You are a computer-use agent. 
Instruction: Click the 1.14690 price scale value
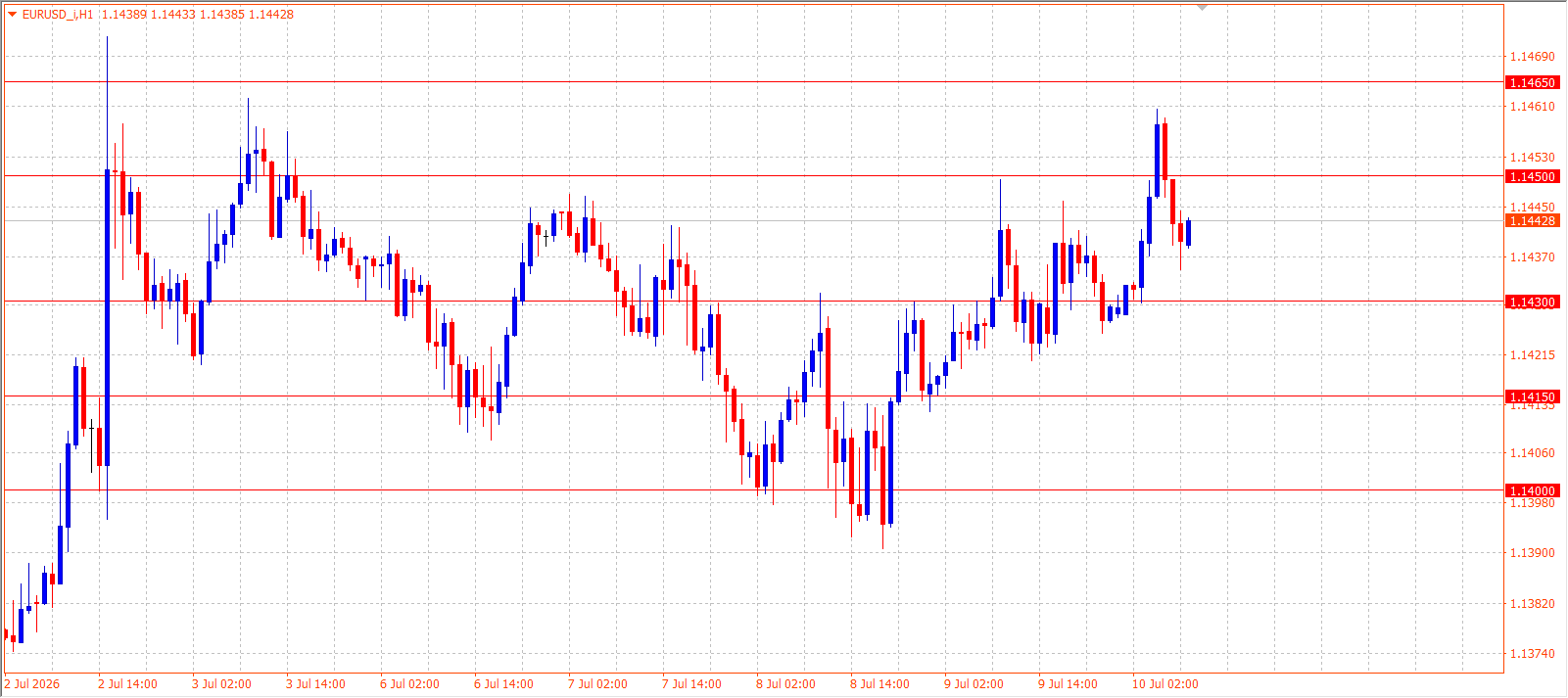[1533, 57]
